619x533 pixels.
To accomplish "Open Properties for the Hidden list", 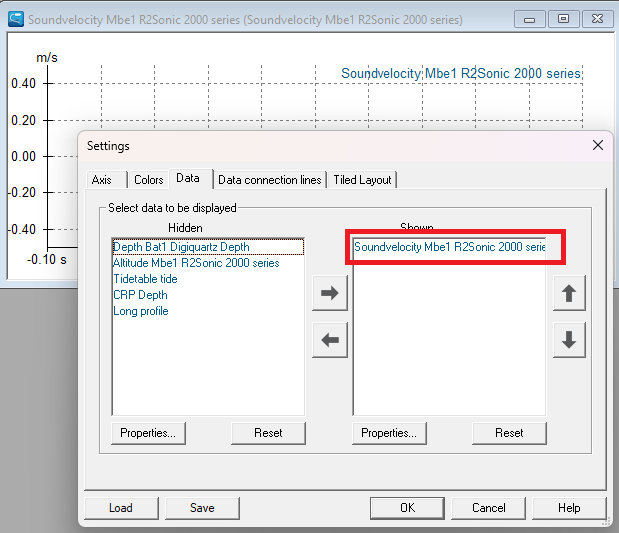I will (x=148, y=433).
